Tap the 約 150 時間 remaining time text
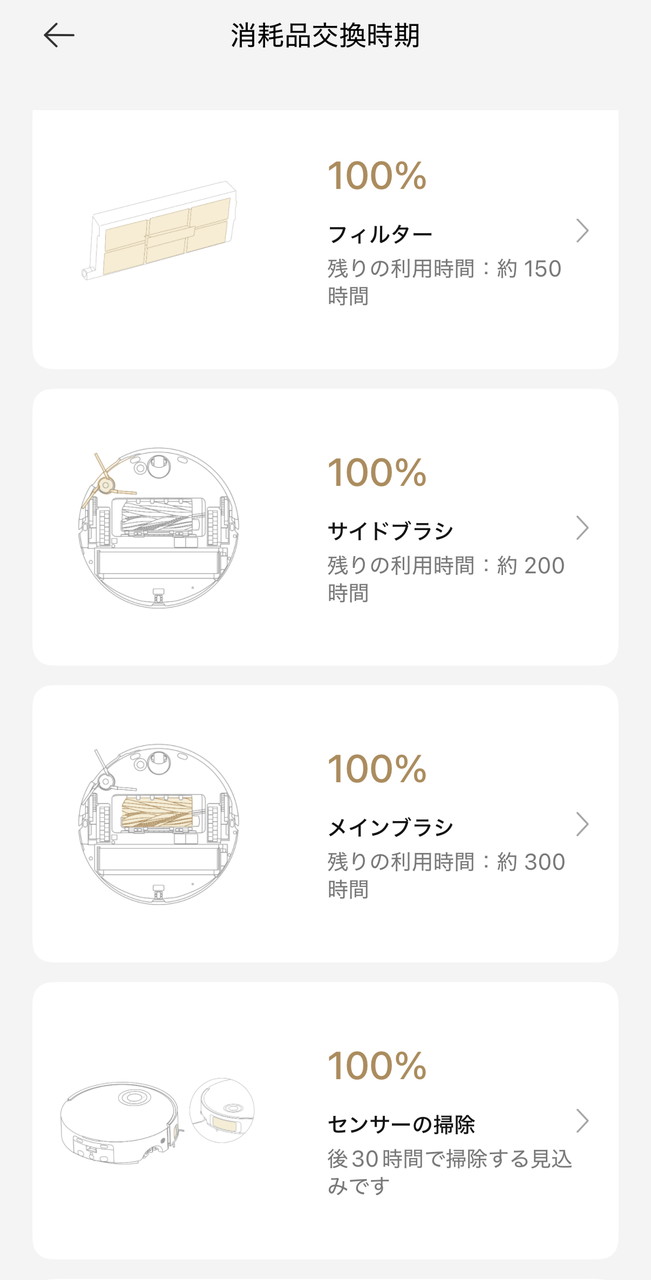 pos(444,282)
